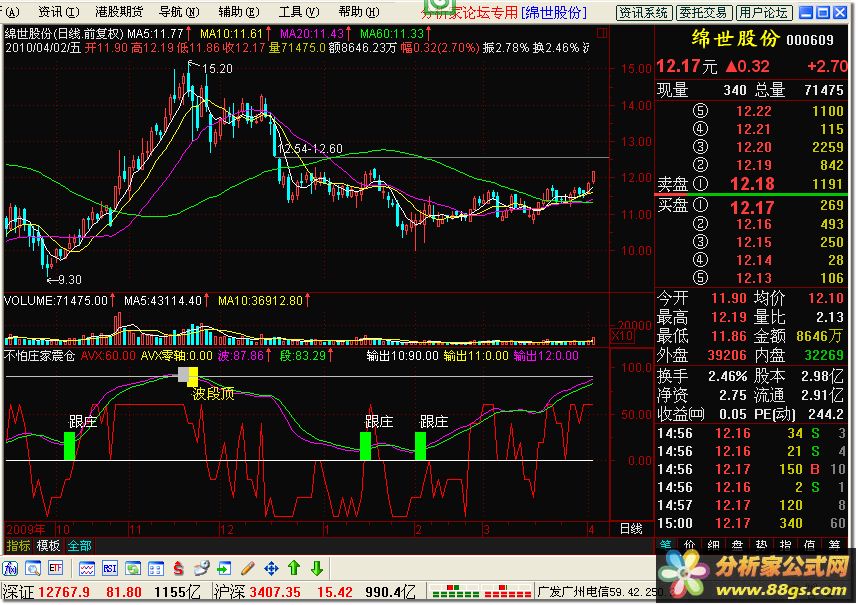Click the 买盘 ① price 12.17
The width and height of the screenshot is (858, 605).
[x=752, y=208]
